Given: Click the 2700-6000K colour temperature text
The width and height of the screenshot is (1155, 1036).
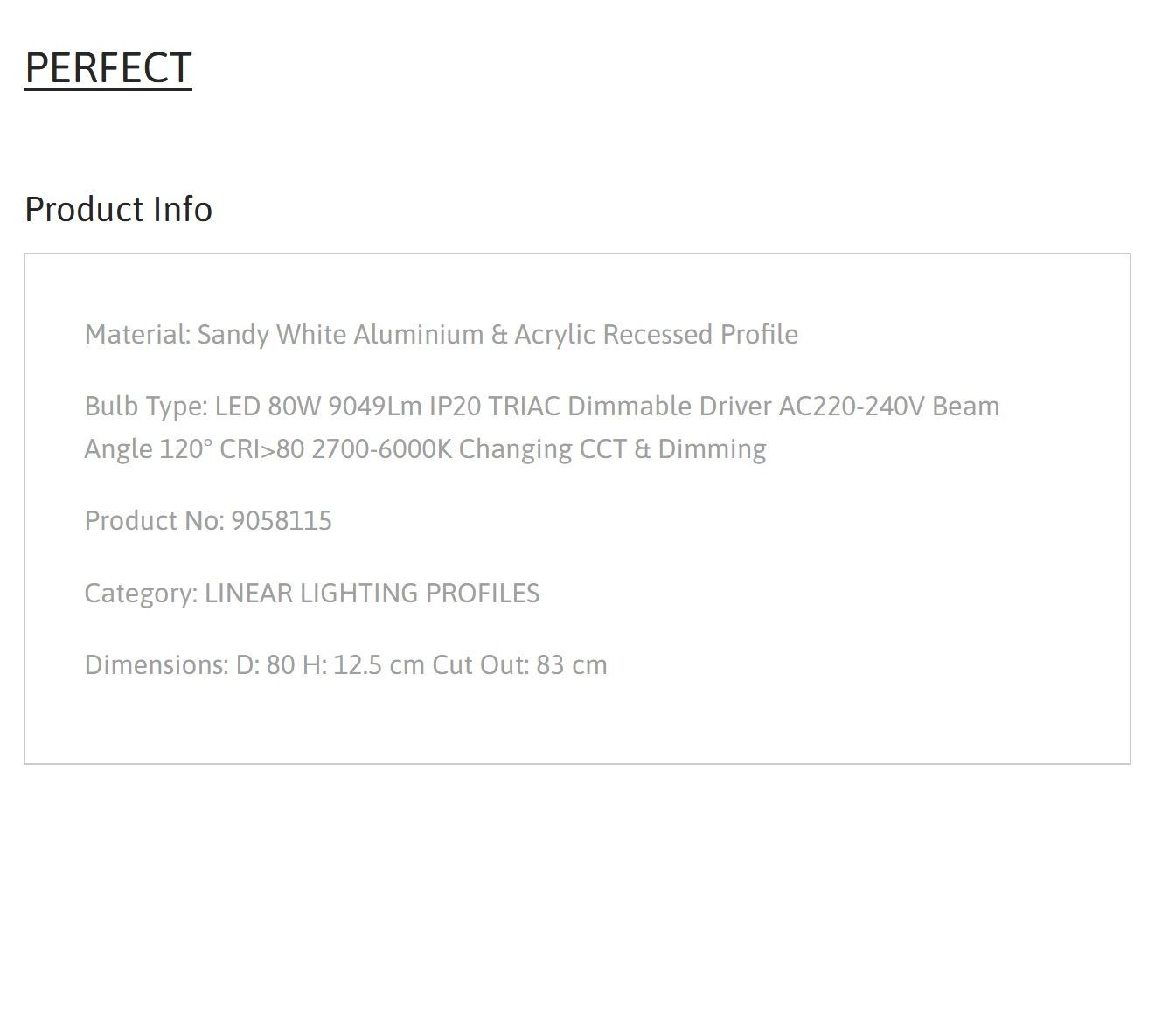Looking at the screenshot, I should point(381,449).
